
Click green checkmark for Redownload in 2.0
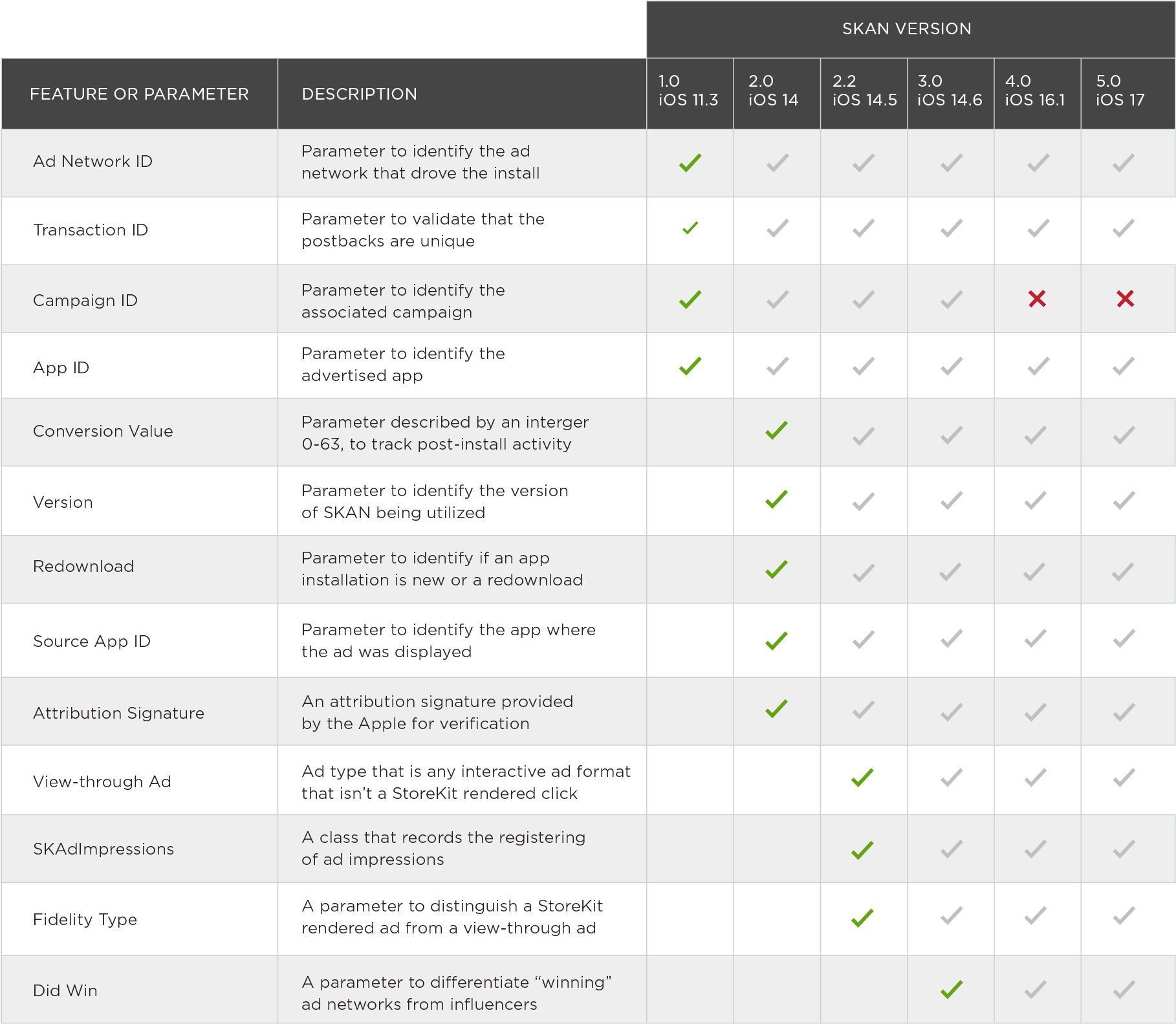[776, 569]
